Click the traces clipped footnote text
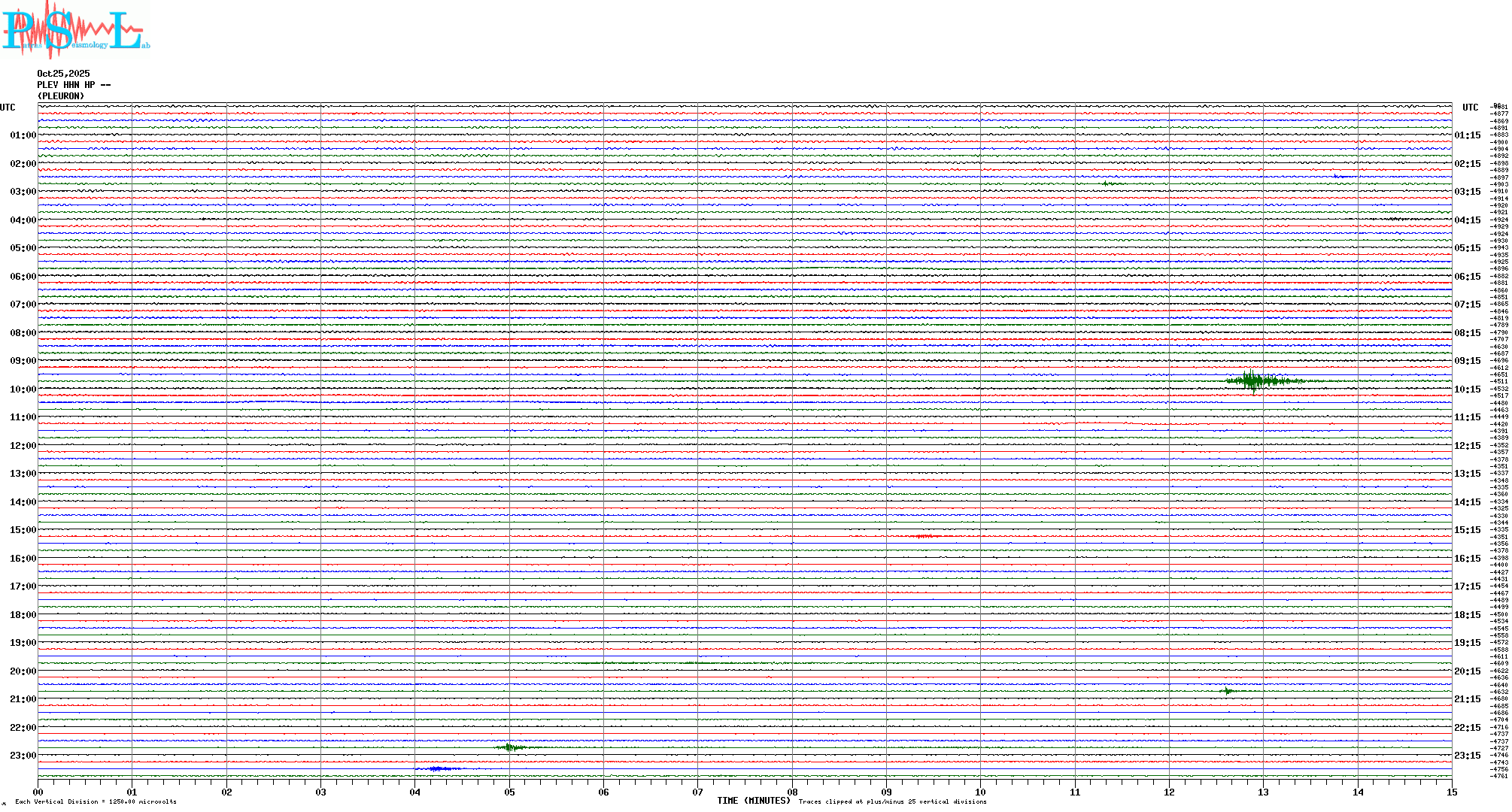The image size is (1512, 812). point(892,801)
